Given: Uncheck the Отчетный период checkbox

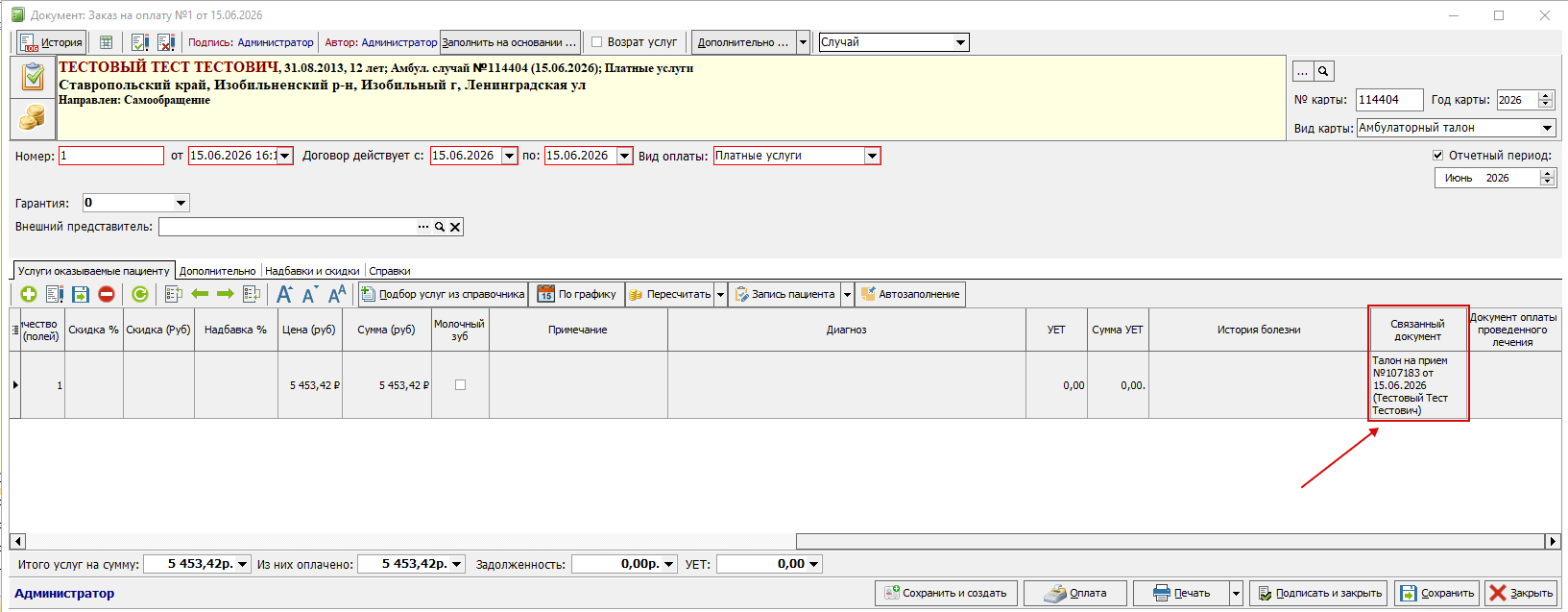Looking at the screenshot, I should pos(1438,155).
